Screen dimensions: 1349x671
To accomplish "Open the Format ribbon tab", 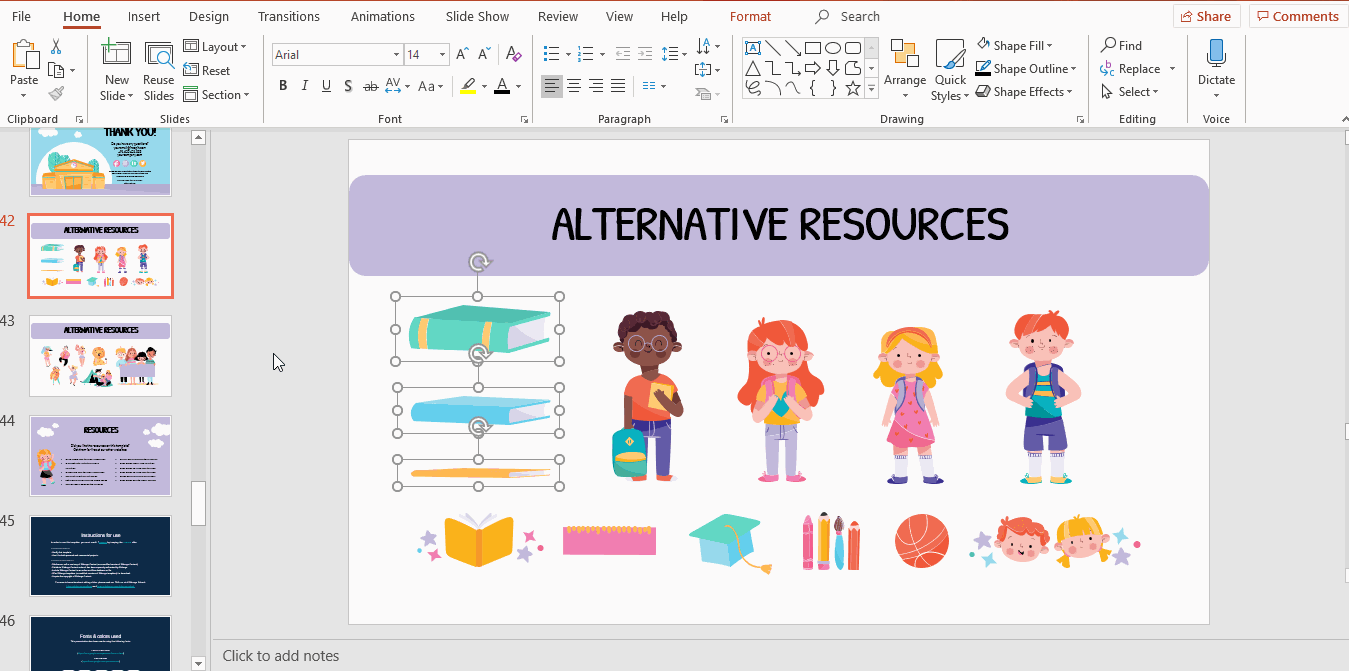I will (x=750, y=16).
